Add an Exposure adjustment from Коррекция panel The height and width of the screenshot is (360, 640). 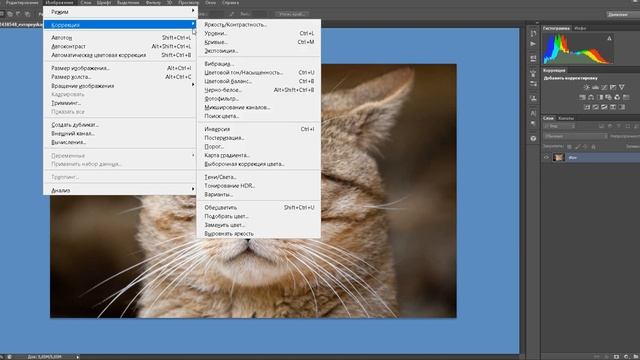613,87
